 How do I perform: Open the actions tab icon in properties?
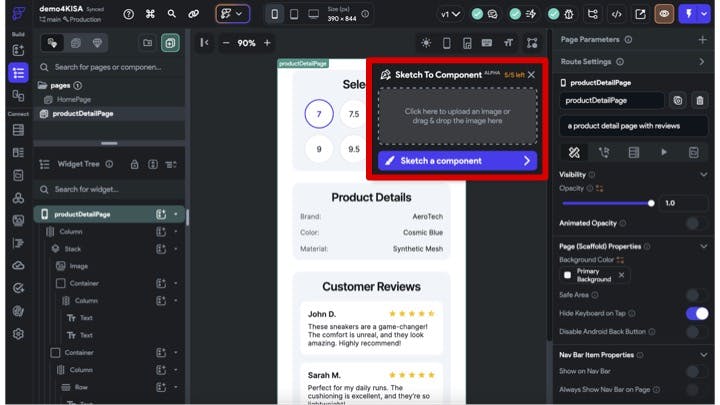coord(604,152)
